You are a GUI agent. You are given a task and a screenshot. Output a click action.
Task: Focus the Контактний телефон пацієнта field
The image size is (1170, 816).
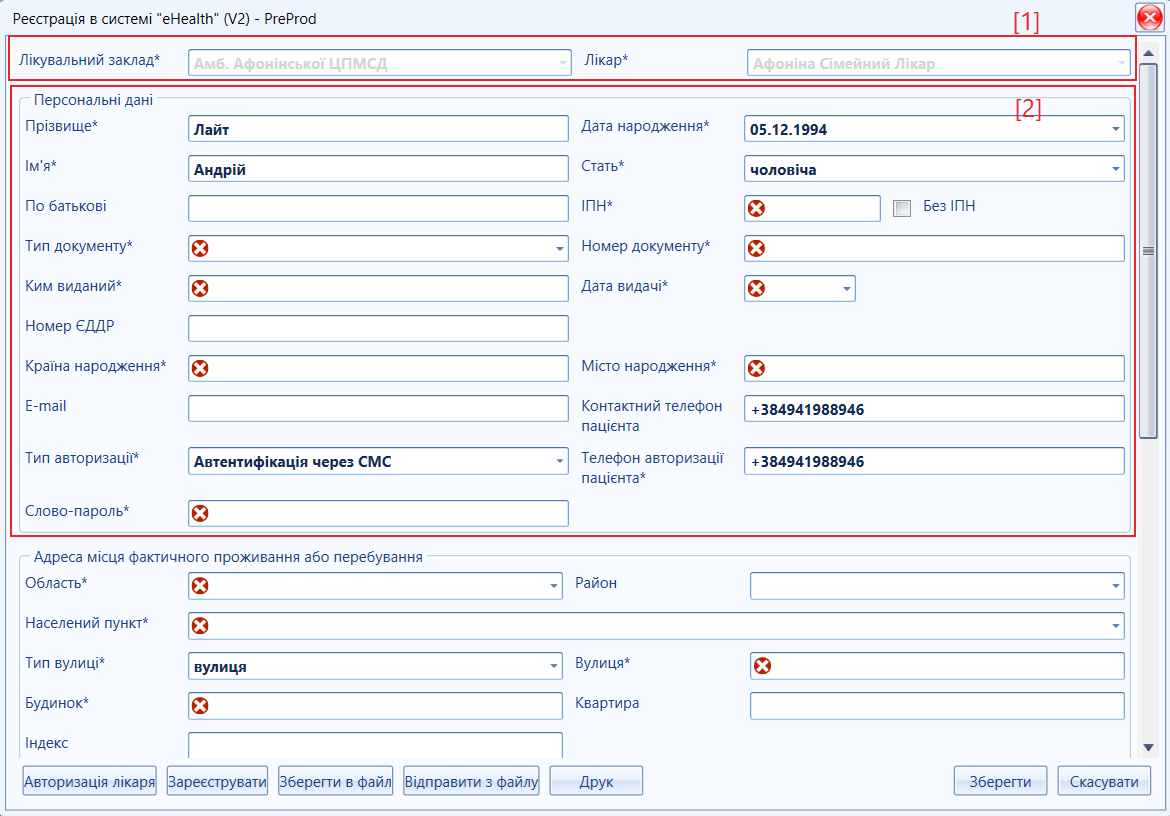(x=934, y=409)
